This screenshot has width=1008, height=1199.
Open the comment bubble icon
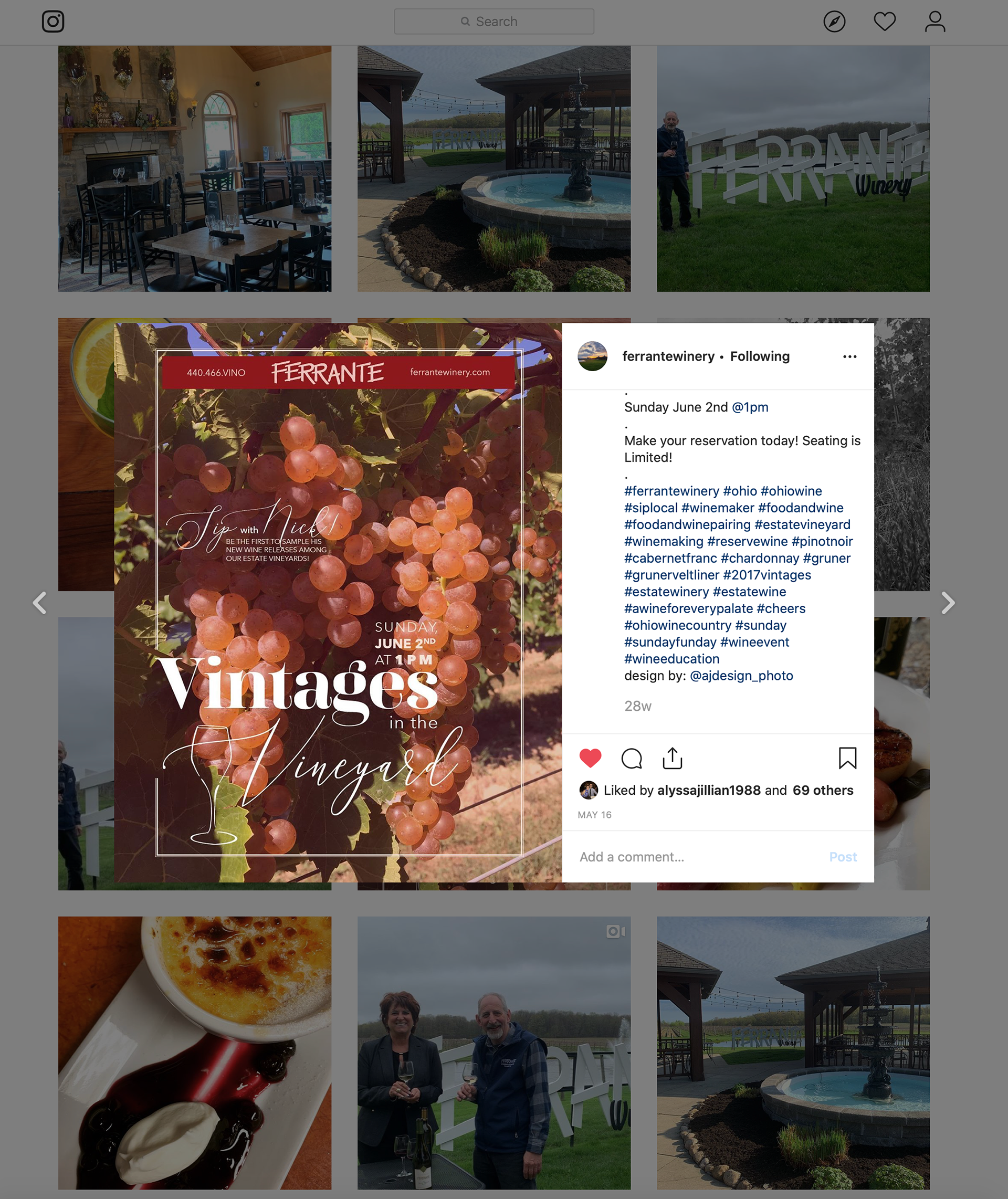pos(632,758)
